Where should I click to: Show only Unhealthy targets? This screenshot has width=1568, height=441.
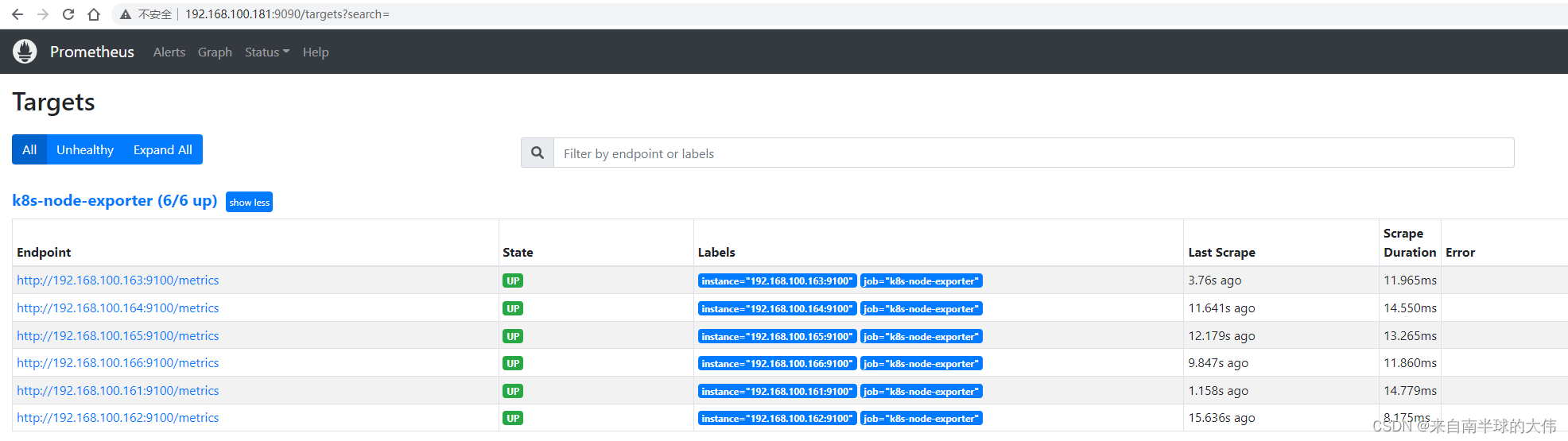pyautogui.click(x=85, y=149)
